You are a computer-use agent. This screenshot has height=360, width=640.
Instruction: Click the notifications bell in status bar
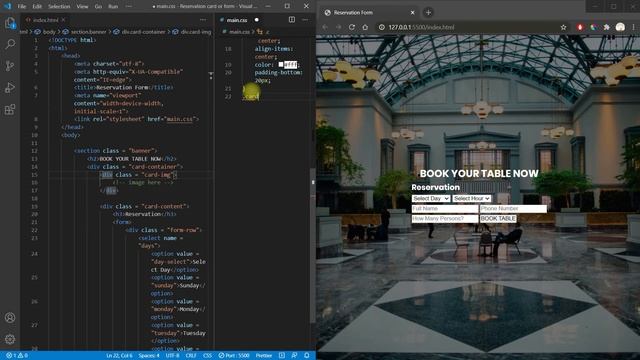coord(307,356)
